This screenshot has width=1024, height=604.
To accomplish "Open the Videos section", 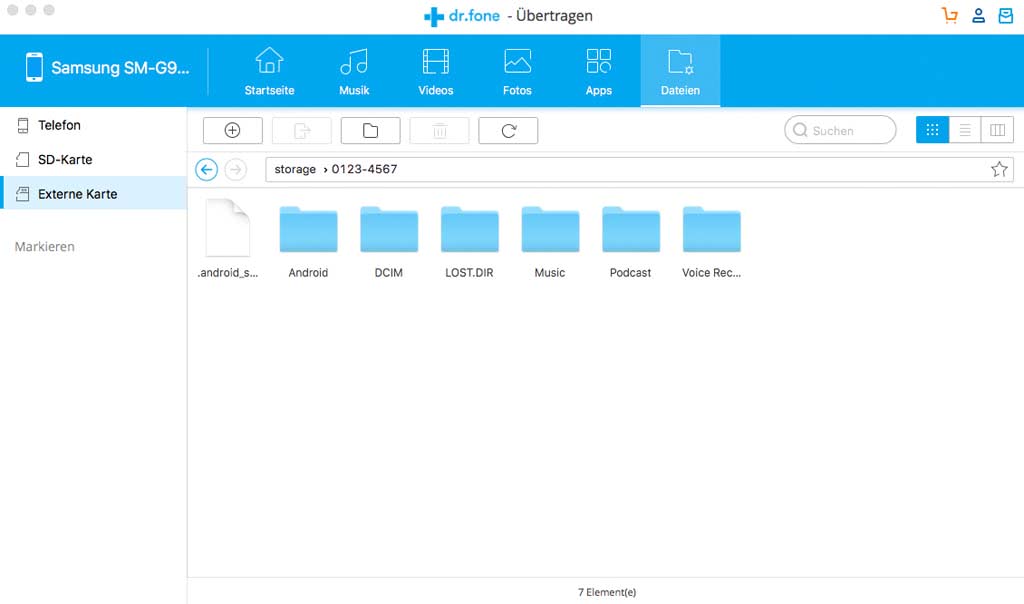I will tap(435, 70).
